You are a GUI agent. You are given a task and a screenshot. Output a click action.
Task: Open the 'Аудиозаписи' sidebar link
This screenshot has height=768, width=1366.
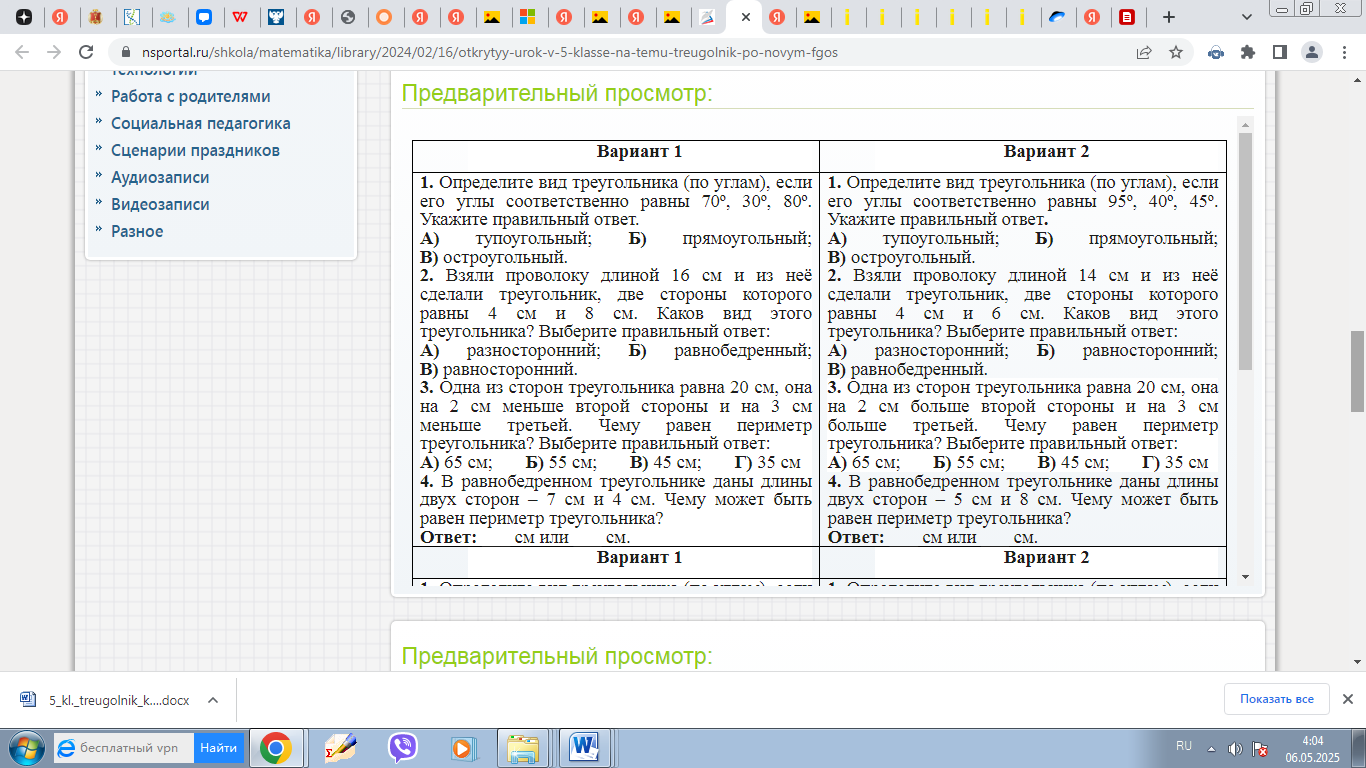(160, 178)
